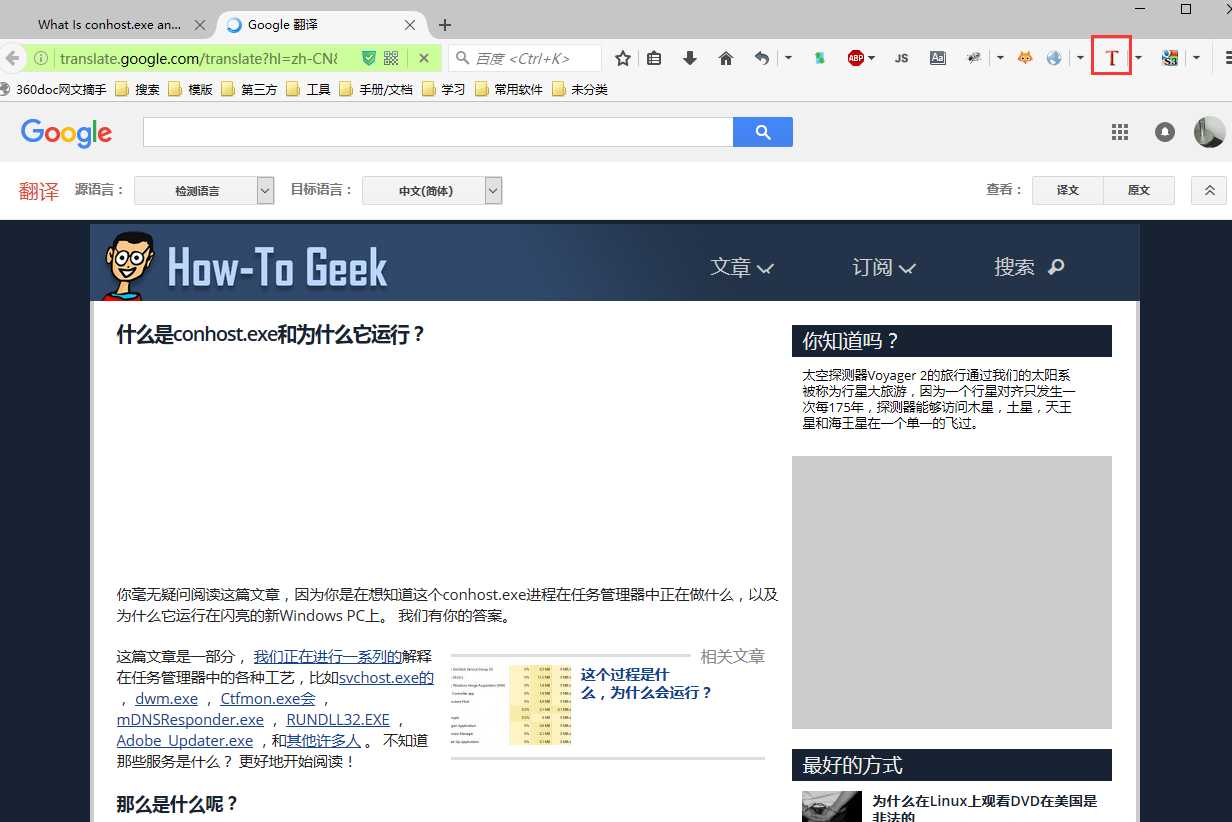Viewport: 1232px width, 822px height.
Task: Open dropdown arrow after Google S icon
Action: tap(1196, 58)
